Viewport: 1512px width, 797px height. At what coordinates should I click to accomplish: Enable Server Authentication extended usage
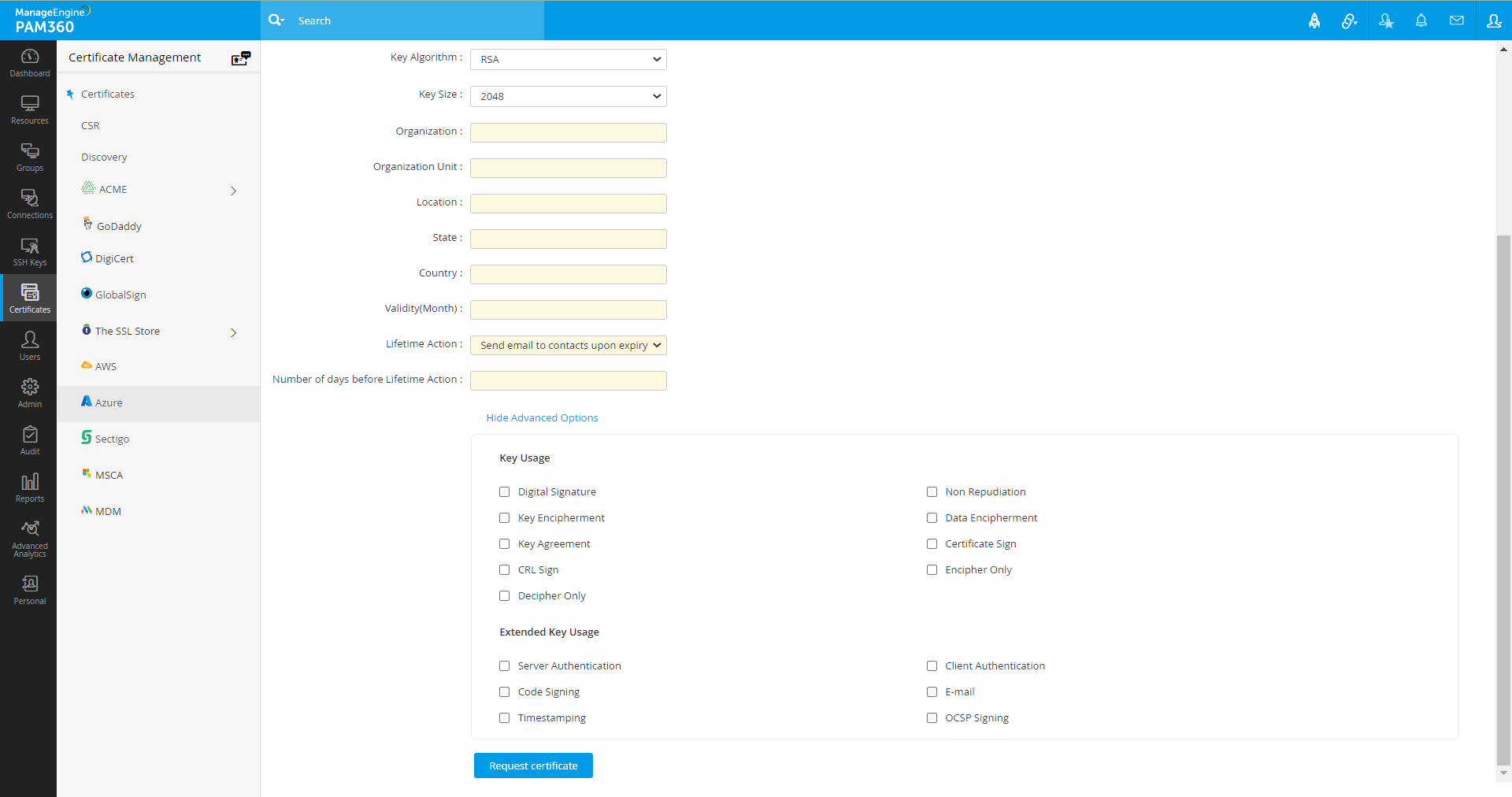coord(505,666)
